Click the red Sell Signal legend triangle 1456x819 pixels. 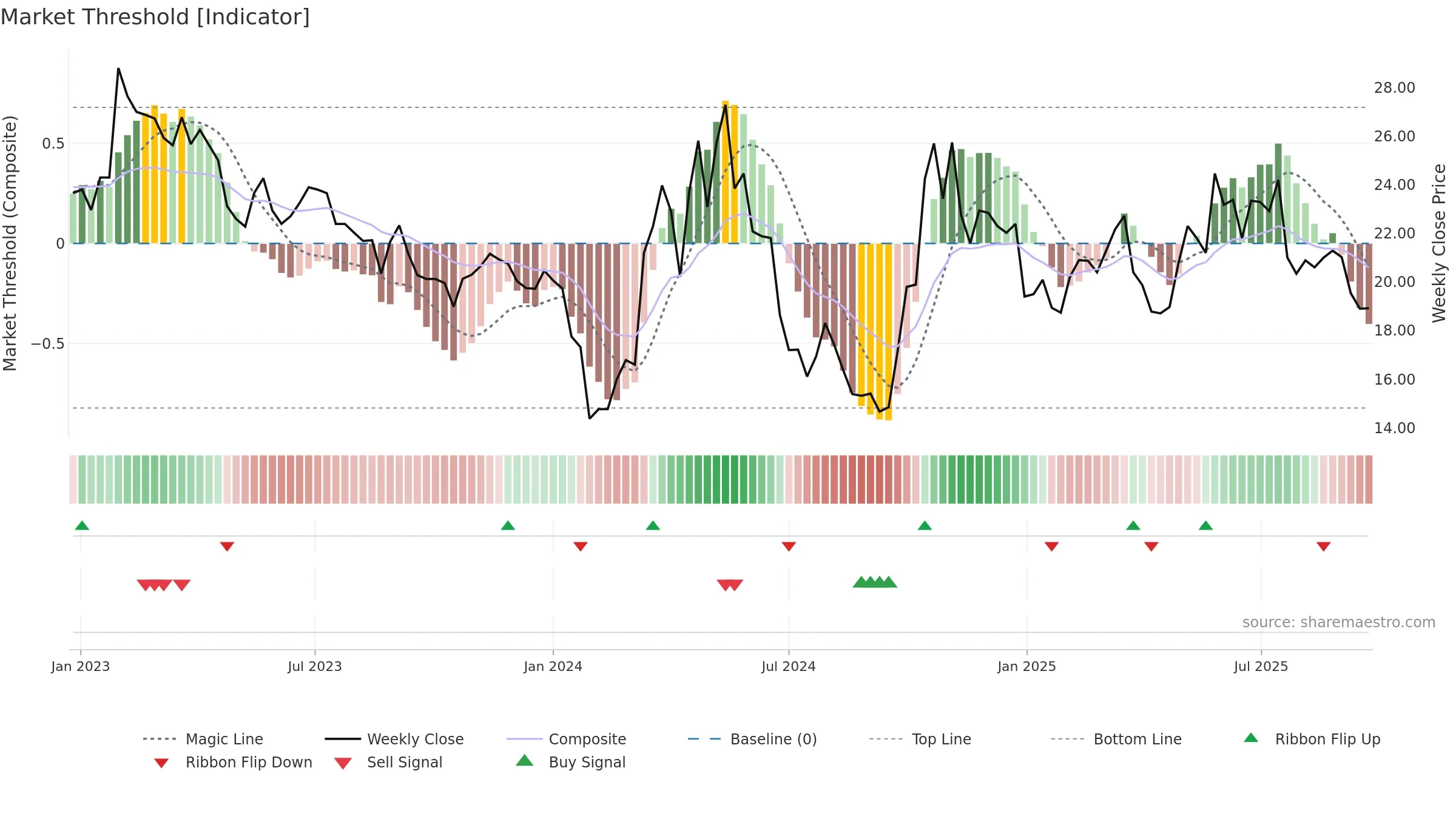pos(343,763)
